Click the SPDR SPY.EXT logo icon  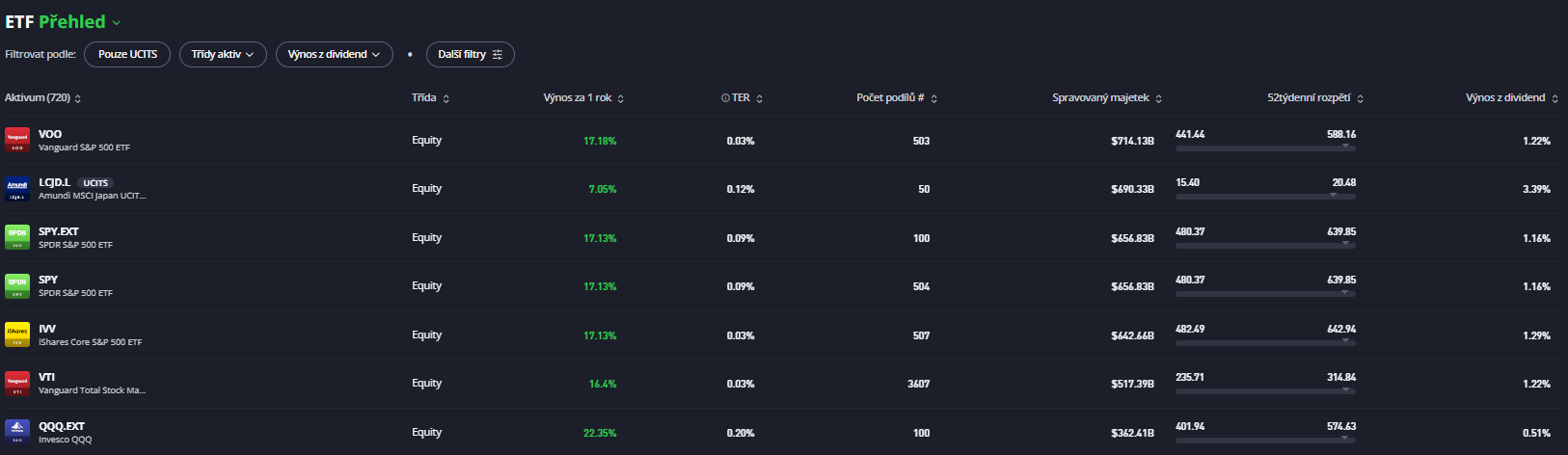(x=17, y=237)
